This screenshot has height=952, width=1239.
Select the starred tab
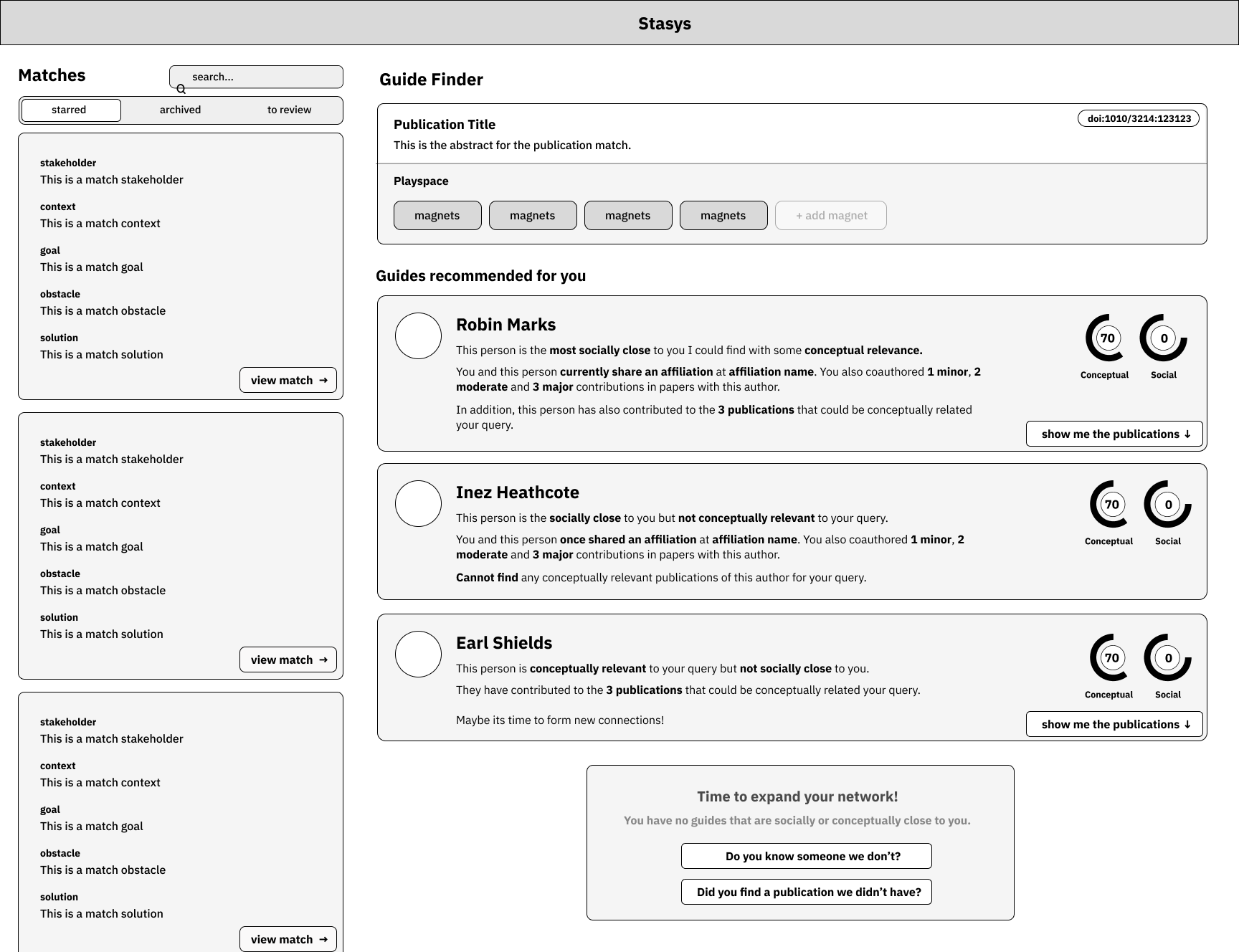coord(71,110)
